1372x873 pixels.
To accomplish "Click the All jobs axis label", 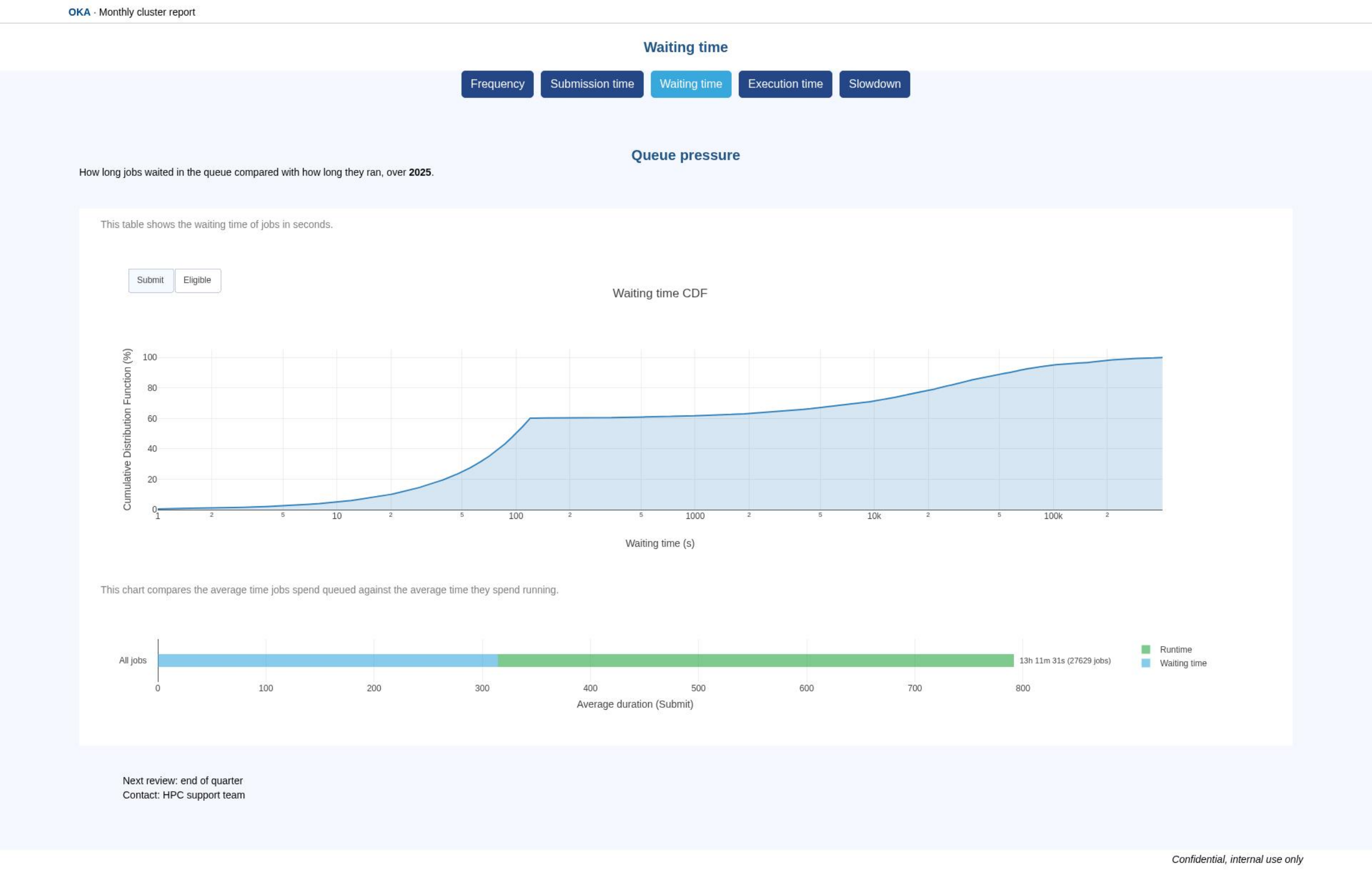I will tap(133, 660).
